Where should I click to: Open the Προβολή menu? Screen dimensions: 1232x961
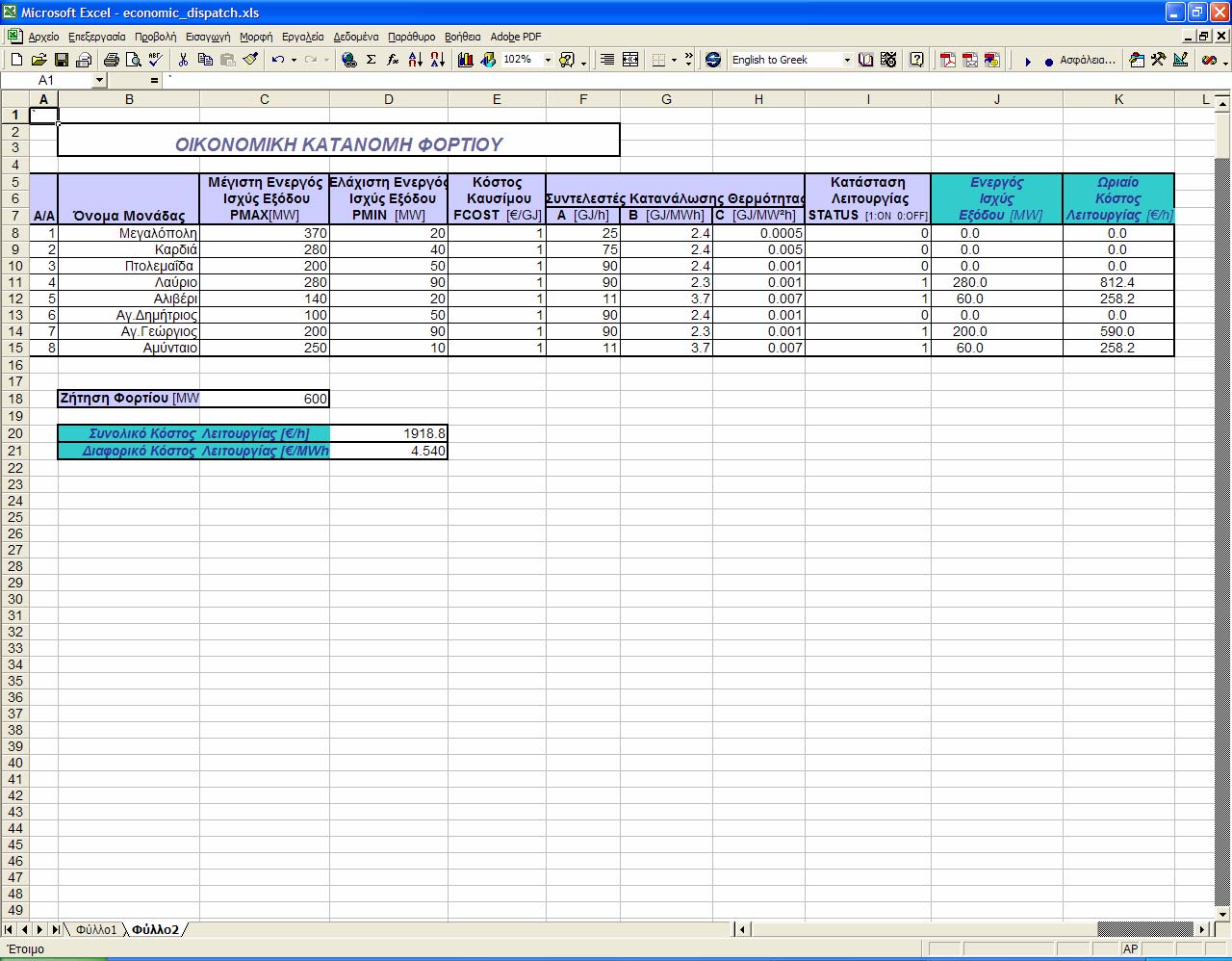156,37
